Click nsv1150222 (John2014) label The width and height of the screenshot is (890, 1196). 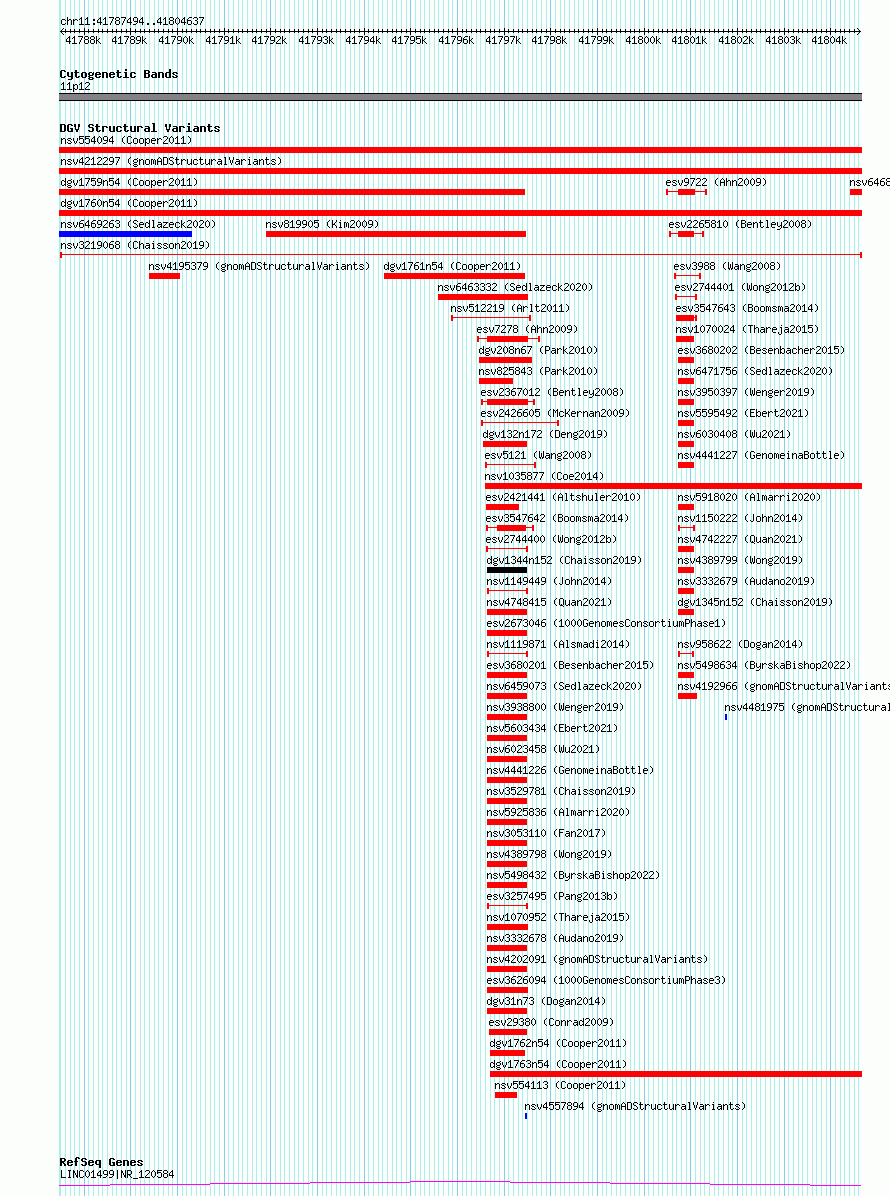click(x=740, y=518)
